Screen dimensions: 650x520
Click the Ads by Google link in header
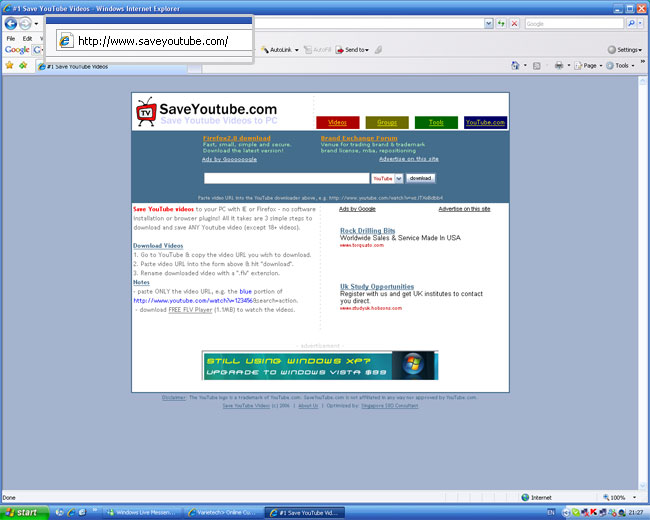229,159
